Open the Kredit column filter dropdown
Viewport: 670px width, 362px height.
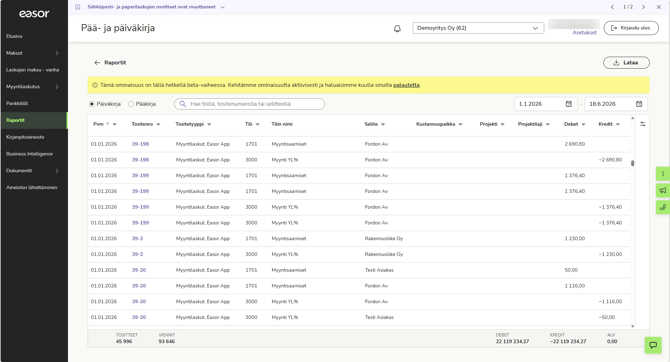[x=617, y=124]
